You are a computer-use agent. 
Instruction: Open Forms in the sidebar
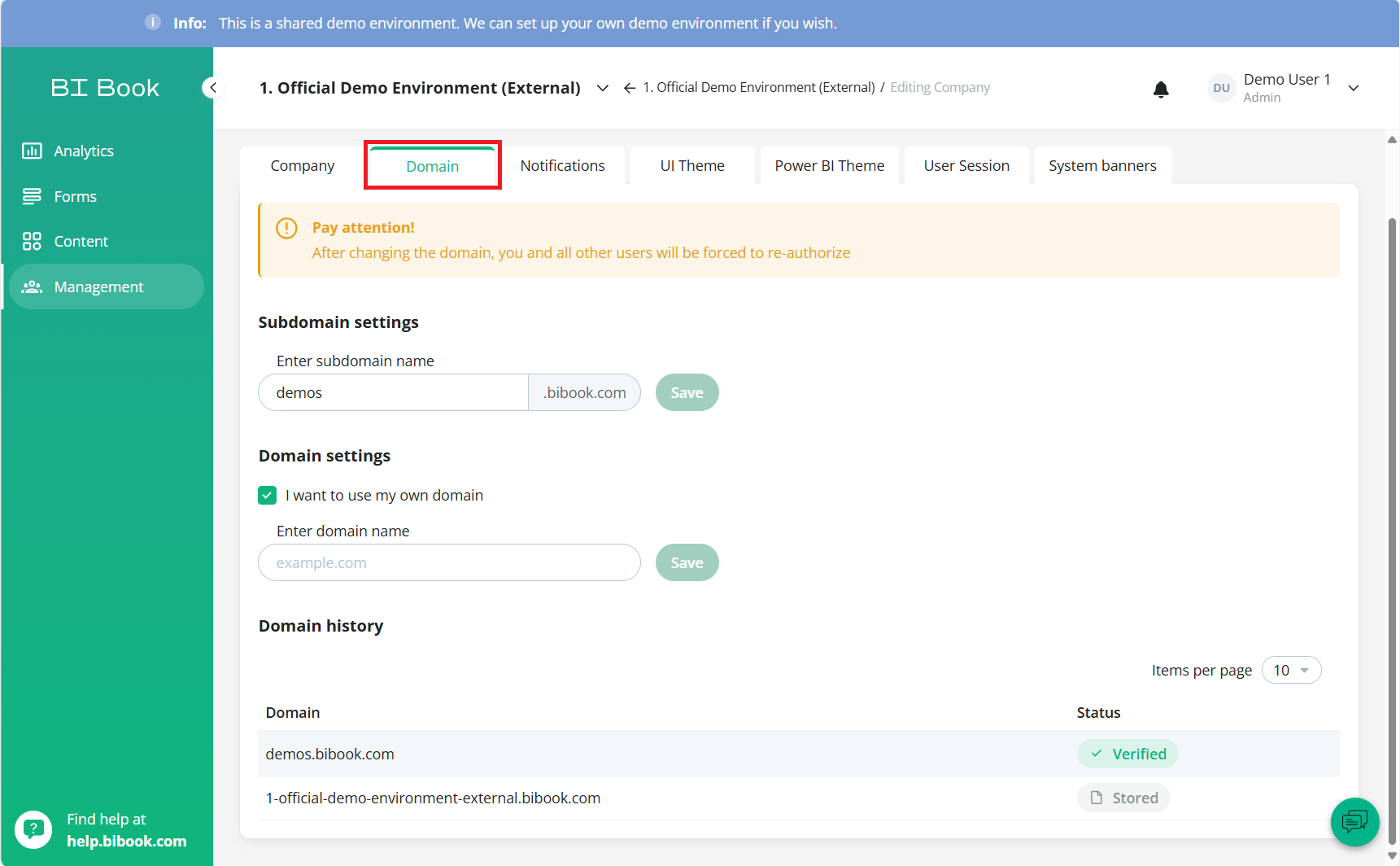106,196
